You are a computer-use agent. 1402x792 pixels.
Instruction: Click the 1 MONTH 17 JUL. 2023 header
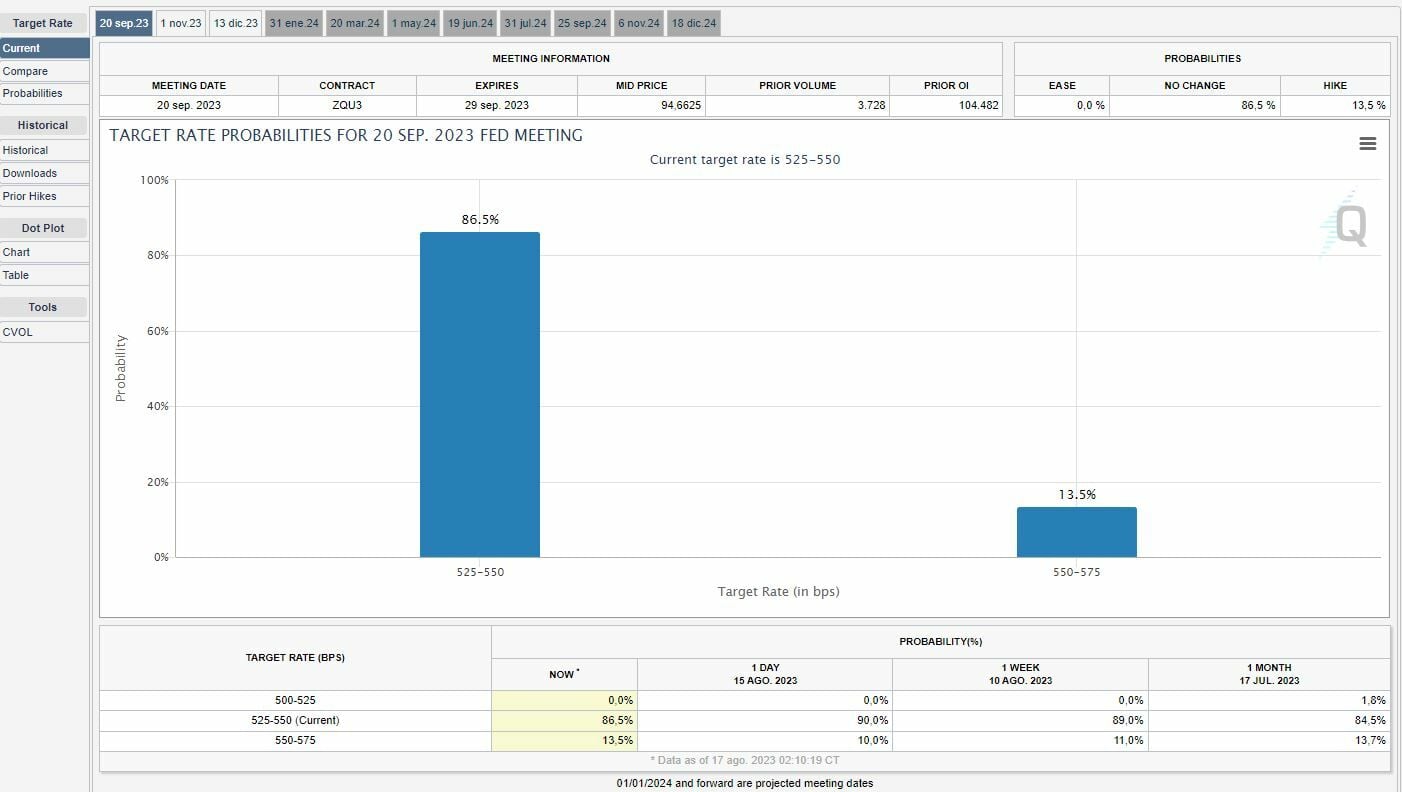1269,674
